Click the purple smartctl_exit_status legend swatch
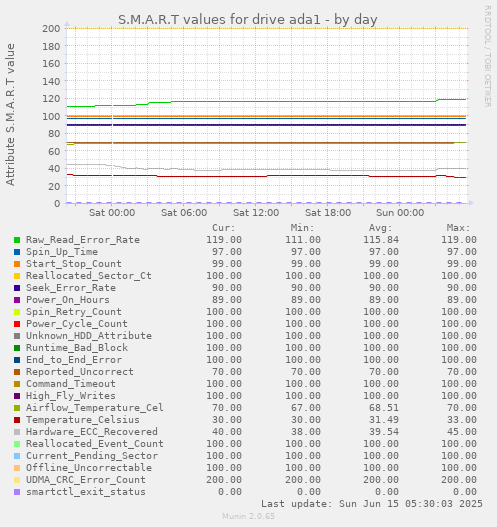The height and width of the screenshot is (527, 497). (17, 492)
